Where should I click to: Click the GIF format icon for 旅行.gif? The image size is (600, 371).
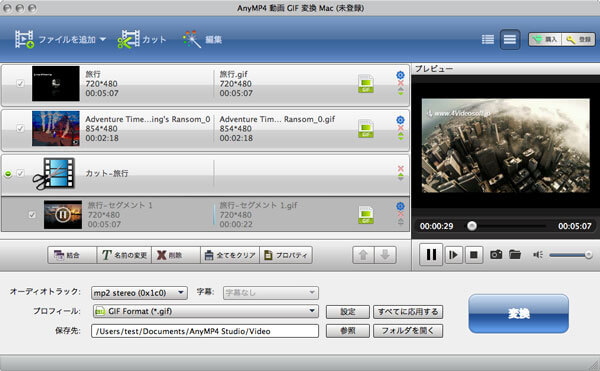tap(366, 84)
